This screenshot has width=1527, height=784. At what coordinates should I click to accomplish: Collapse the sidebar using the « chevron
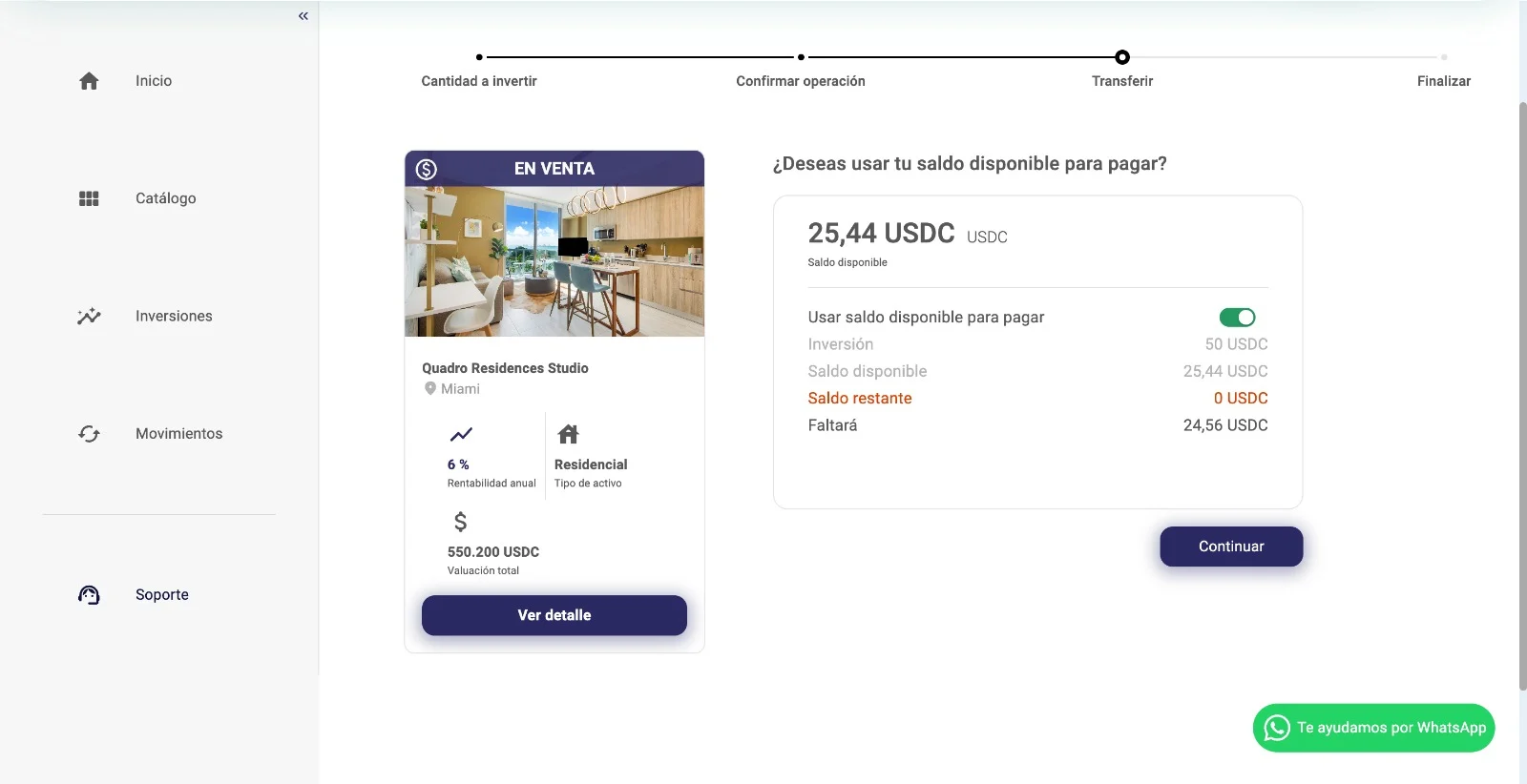[x=303, y=15]
